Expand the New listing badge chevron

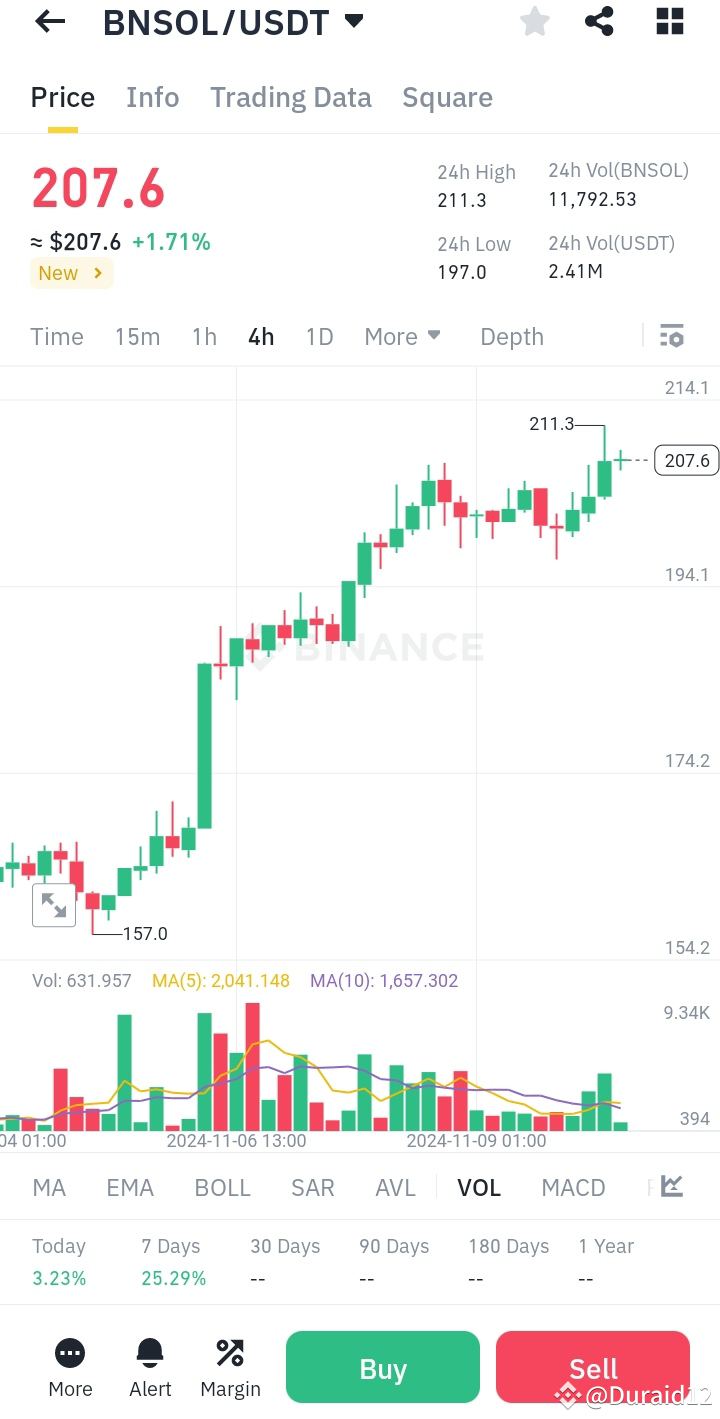pyautogui.click(x=97, y=272)
